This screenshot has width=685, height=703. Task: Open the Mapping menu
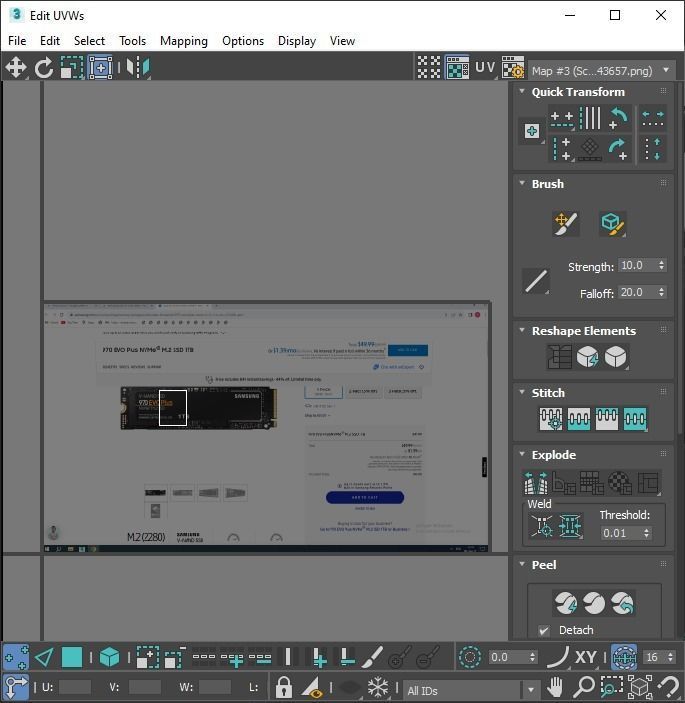184,41
